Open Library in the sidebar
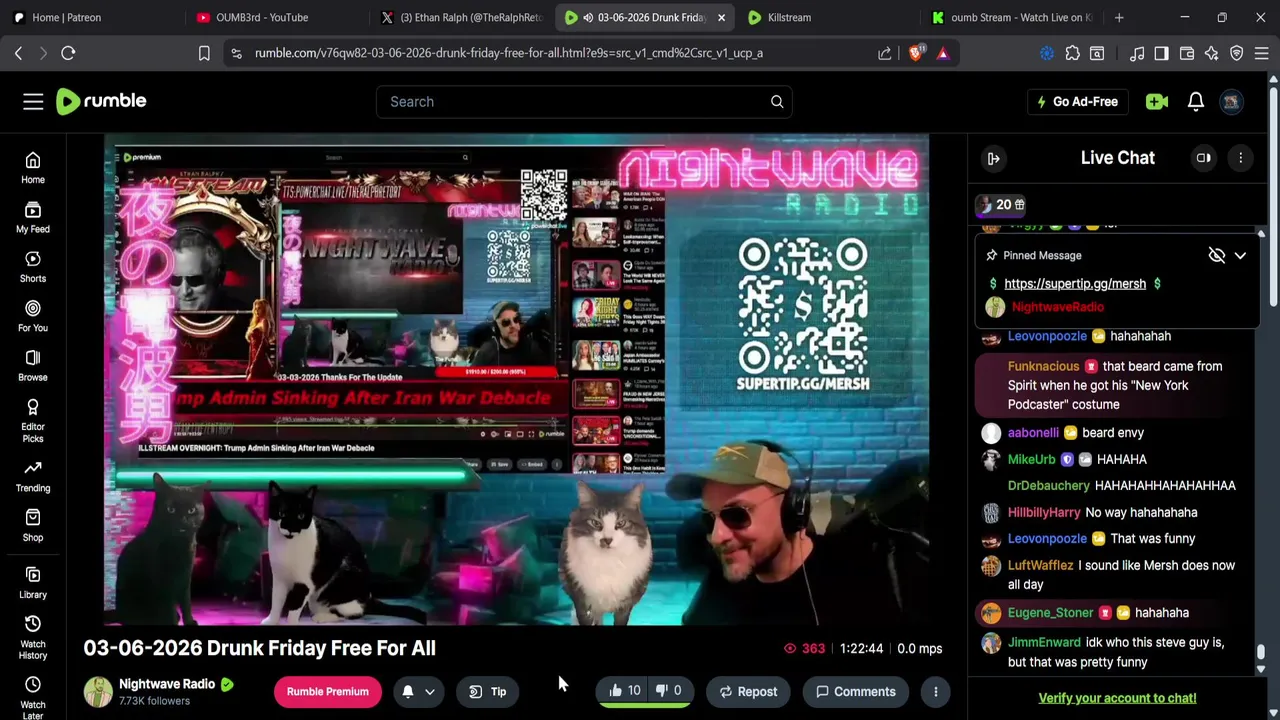The width and height of the screenshot is (1280, 720). [x=33, y=582]
